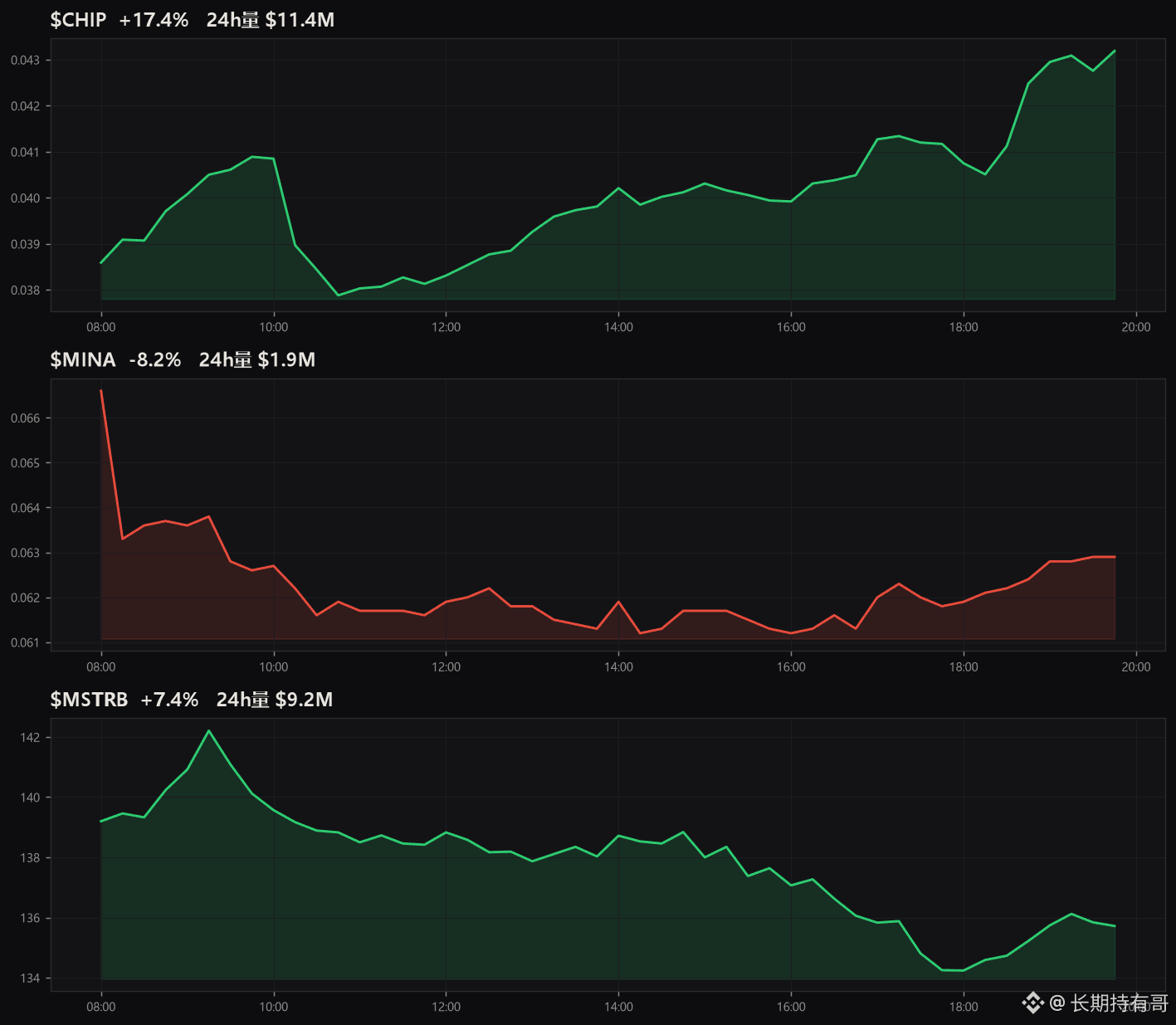Select 10:00 on the $MSTRB time axis
The width and height of the screenshot is (1176, 1025).
274,1007
